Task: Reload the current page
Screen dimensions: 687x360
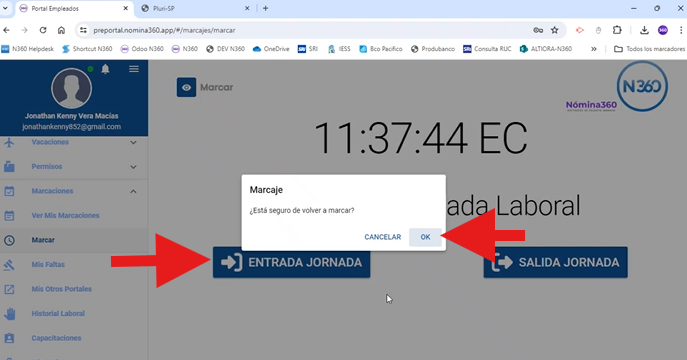Action: (43, 30)
